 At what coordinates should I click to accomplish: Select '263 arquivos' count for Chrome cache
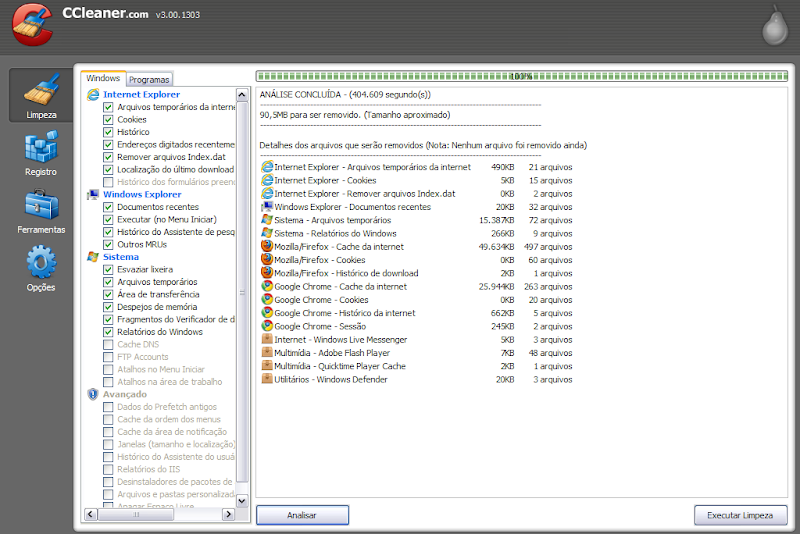tap(548, 287)
